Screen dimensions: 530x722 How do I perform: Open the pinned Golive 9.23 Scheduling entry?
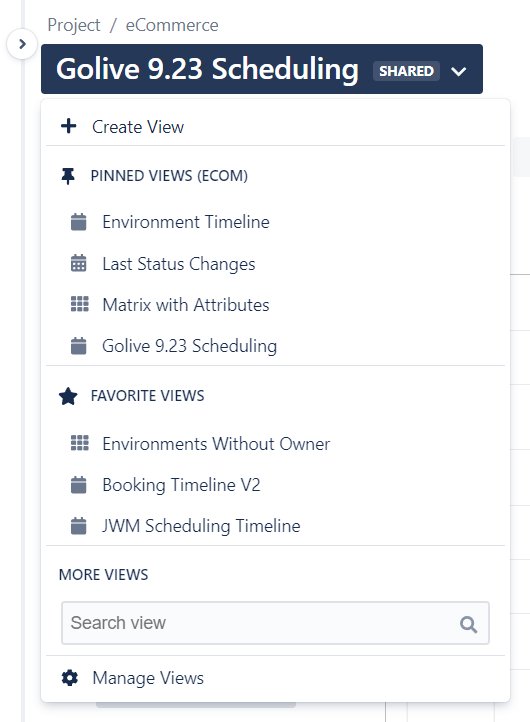[x=189, y=346]
